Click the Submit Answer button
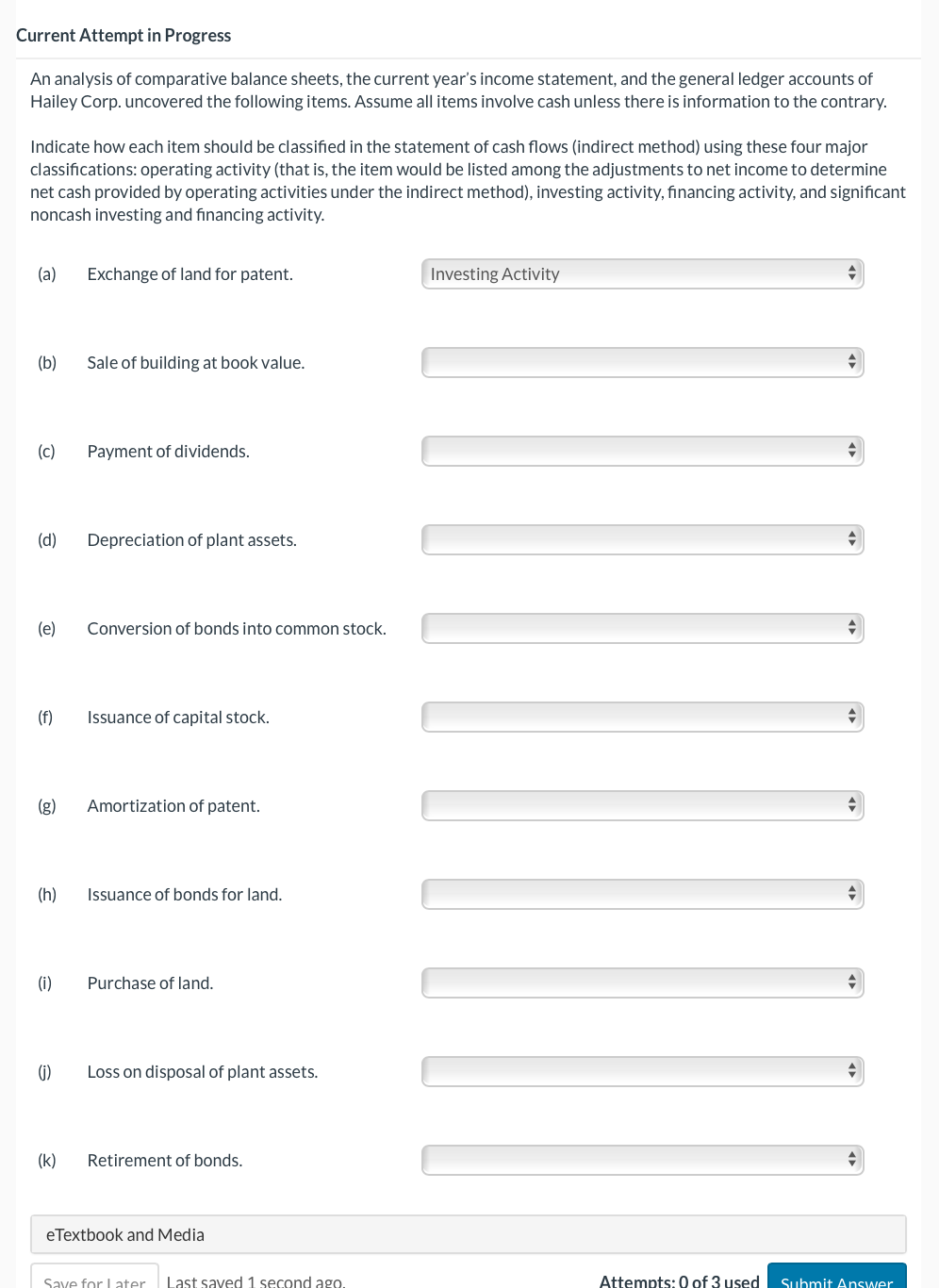The height and width of the screenshot is (1288, 939). pyautogui.click(x=836, y=1279)
